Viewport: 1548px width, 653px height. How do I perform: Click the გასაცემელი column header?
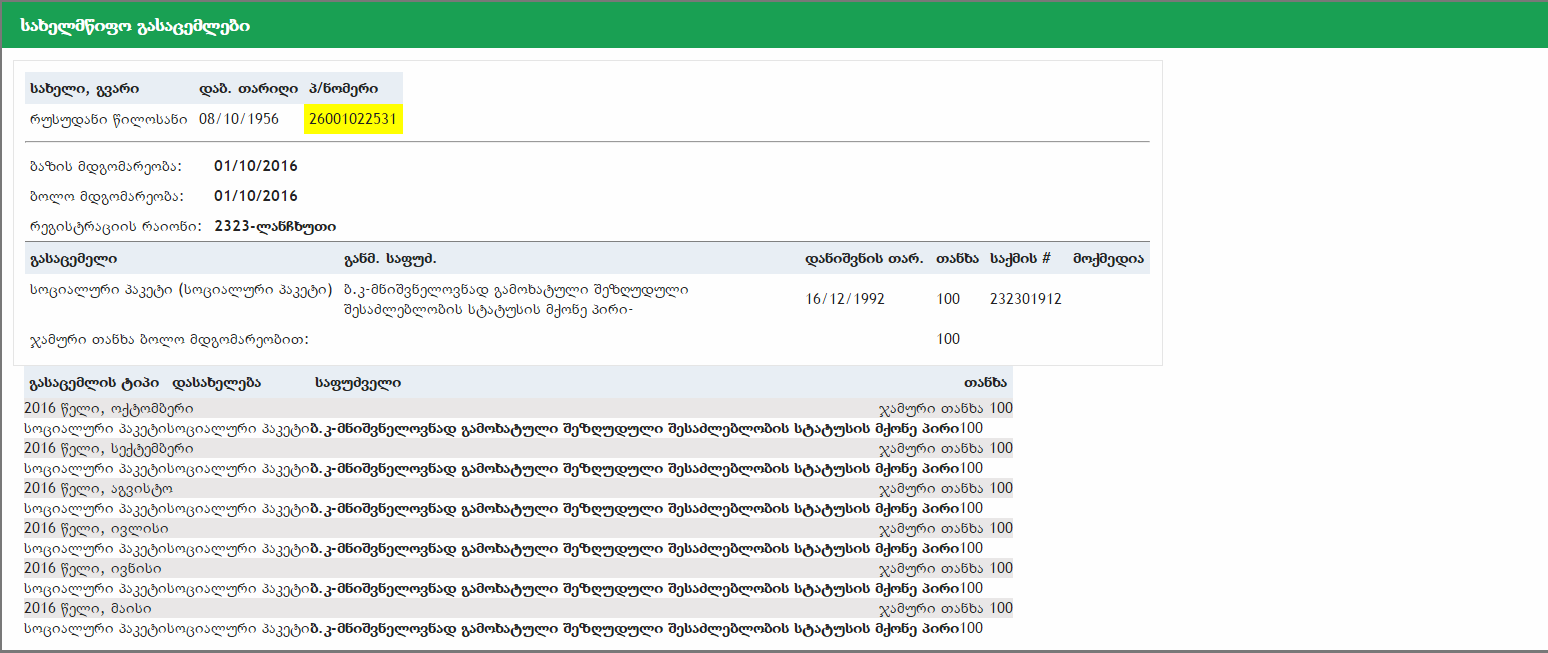74,258
